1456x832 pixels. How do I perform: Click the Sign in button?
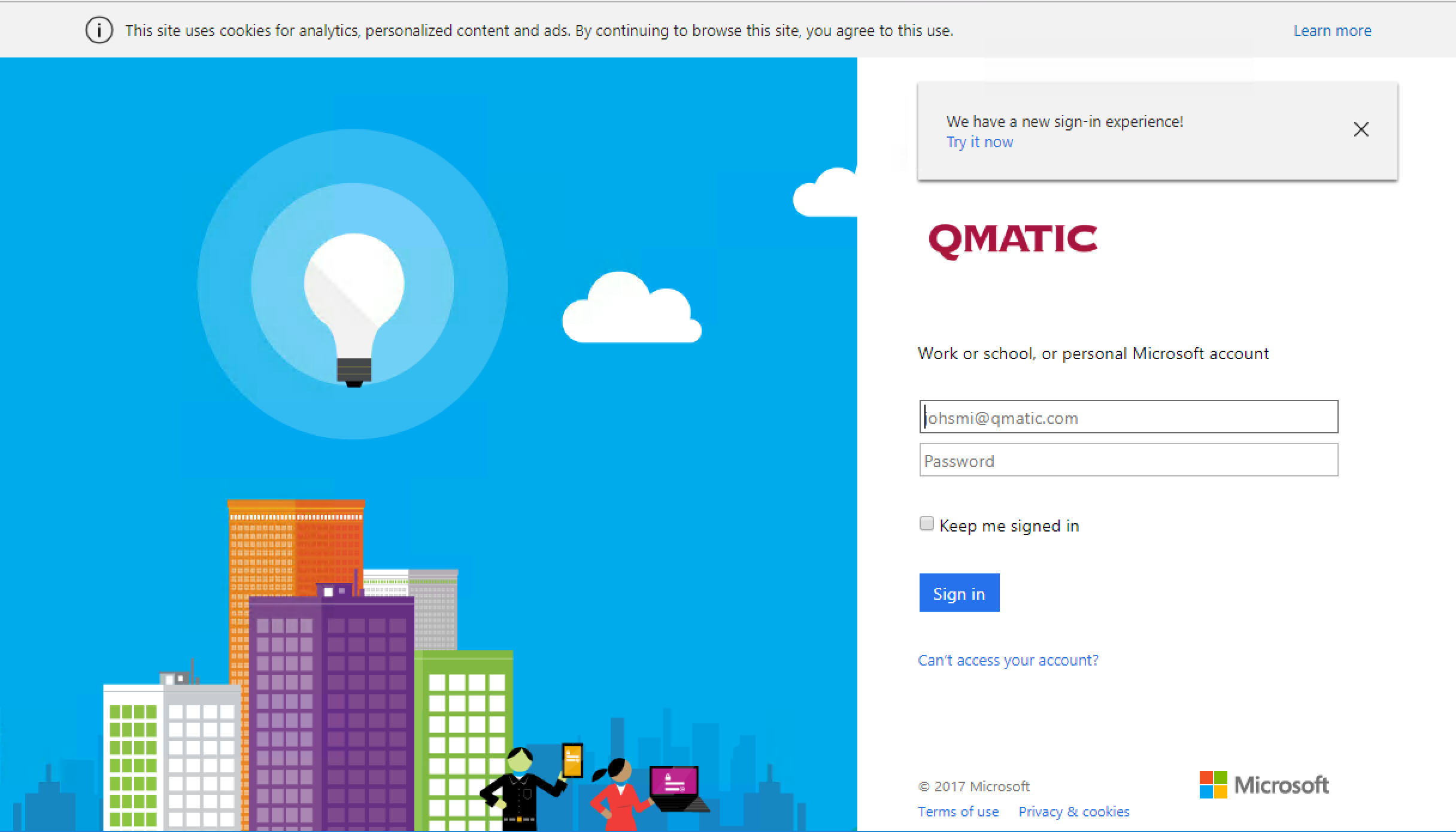coord(959,593)
